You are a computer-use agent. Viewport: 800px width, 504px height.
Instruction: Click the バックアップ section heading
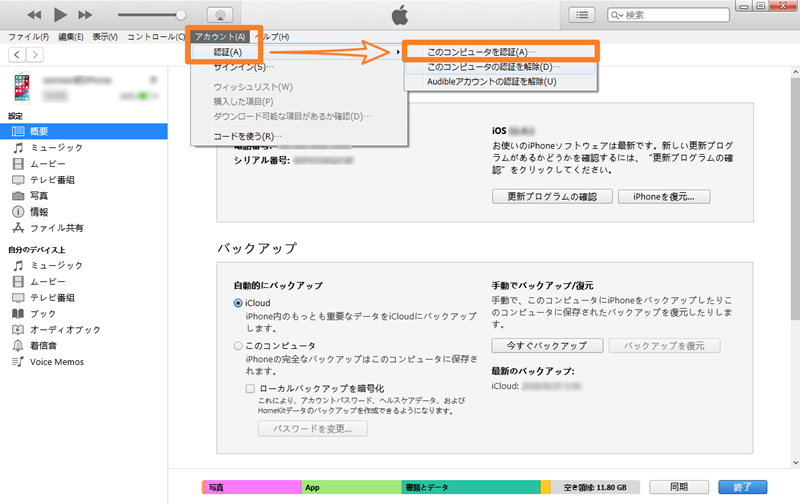click(x=257, y=248)
